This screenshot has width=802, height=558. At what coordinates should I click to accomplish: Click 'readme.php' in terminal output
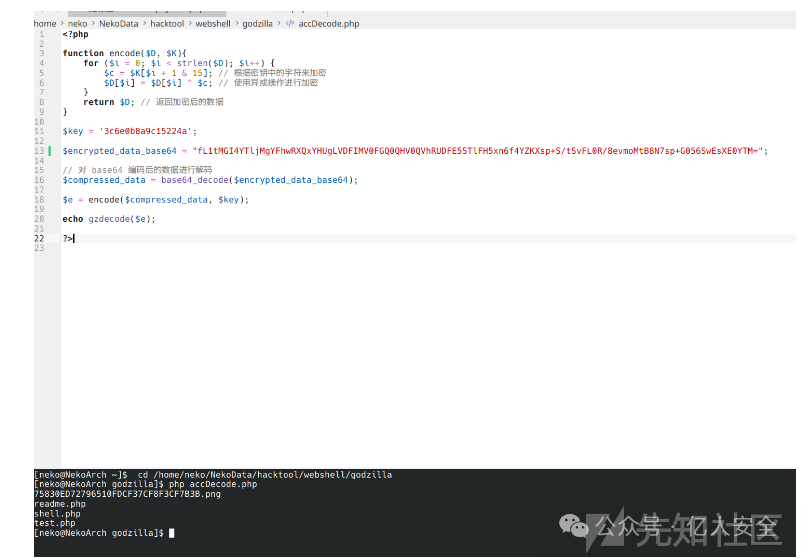pos(60,504)
